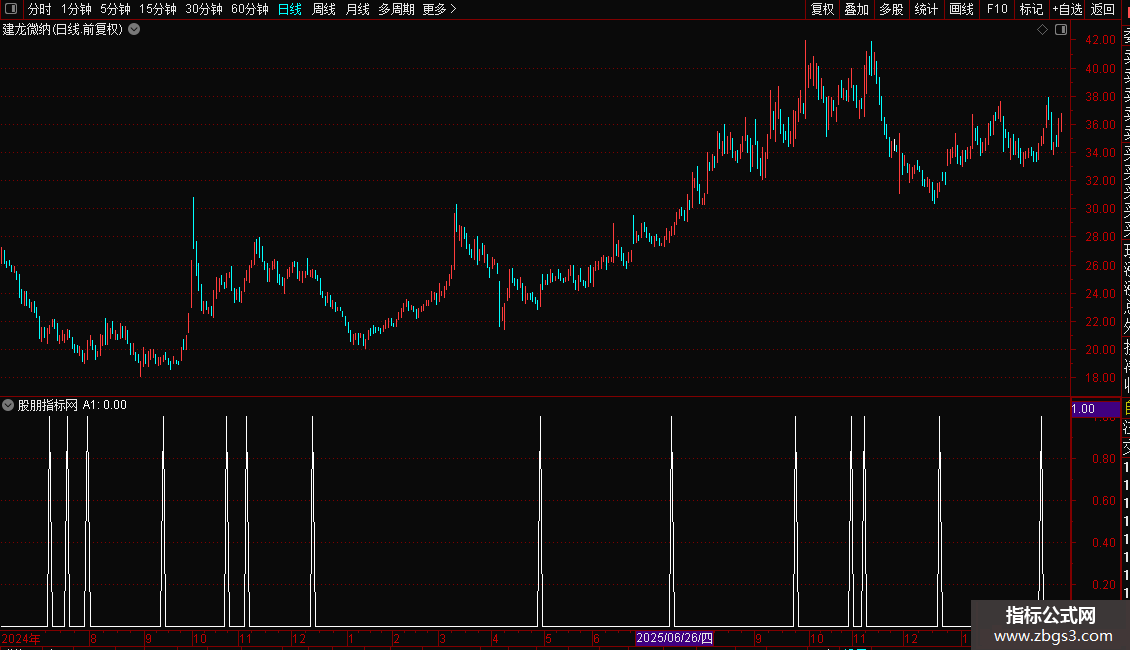Toggle the left sidebar panel icon
Screen dimensions: 1130x650
pos(11,9)
